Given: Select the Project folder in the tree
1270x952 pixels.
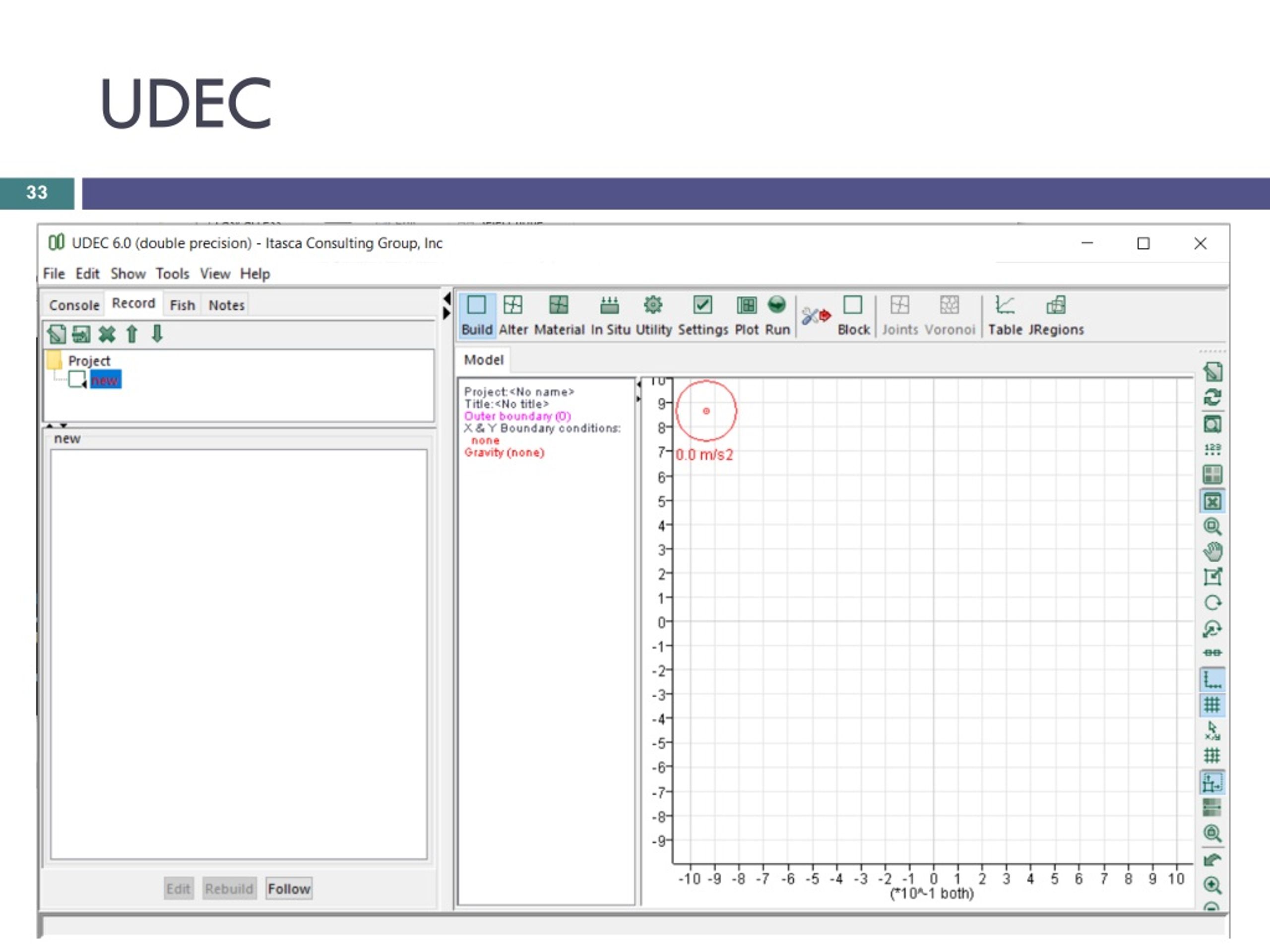Looking at the screenshot, I should click(x=79, y=361).
